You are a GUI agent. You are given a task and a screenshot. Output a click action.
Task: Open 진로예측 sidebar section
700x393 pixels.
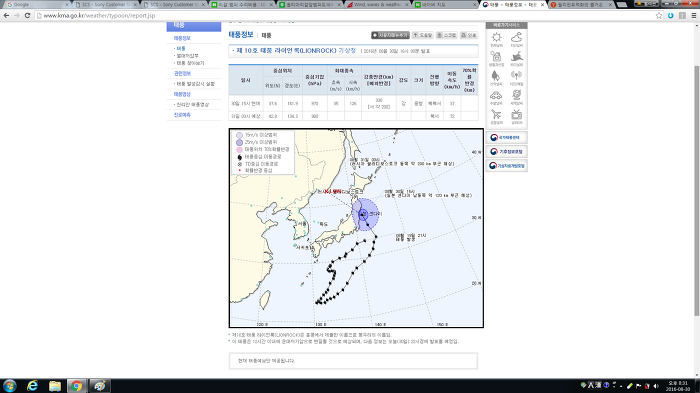tap(182, 115)
